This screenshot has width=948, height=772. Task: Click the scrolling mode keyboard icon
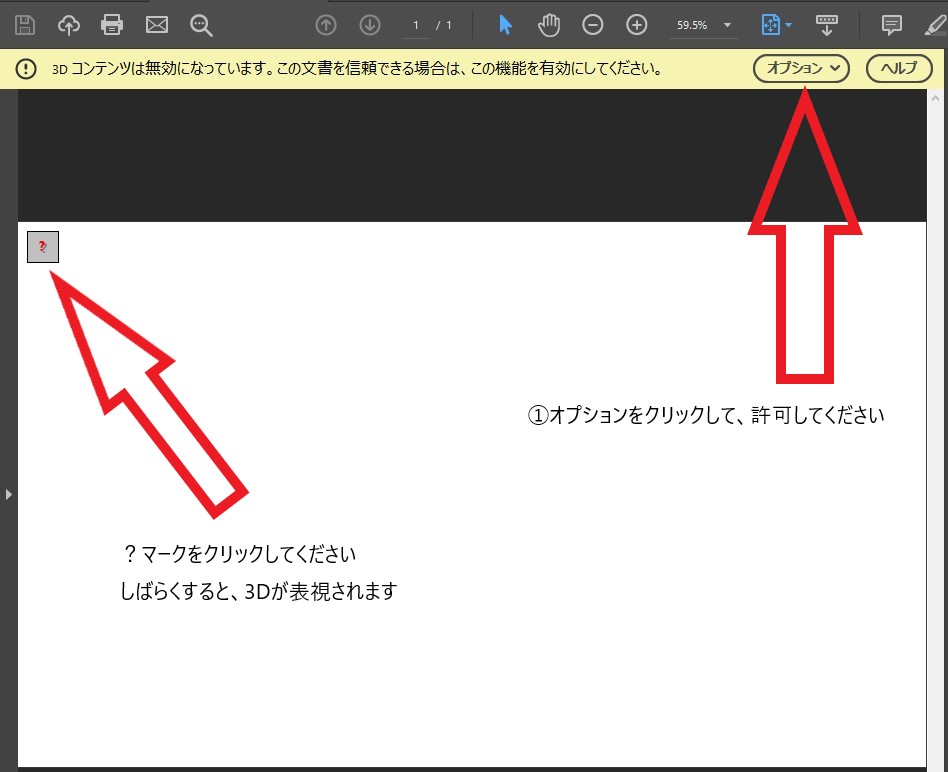point(826,25)
